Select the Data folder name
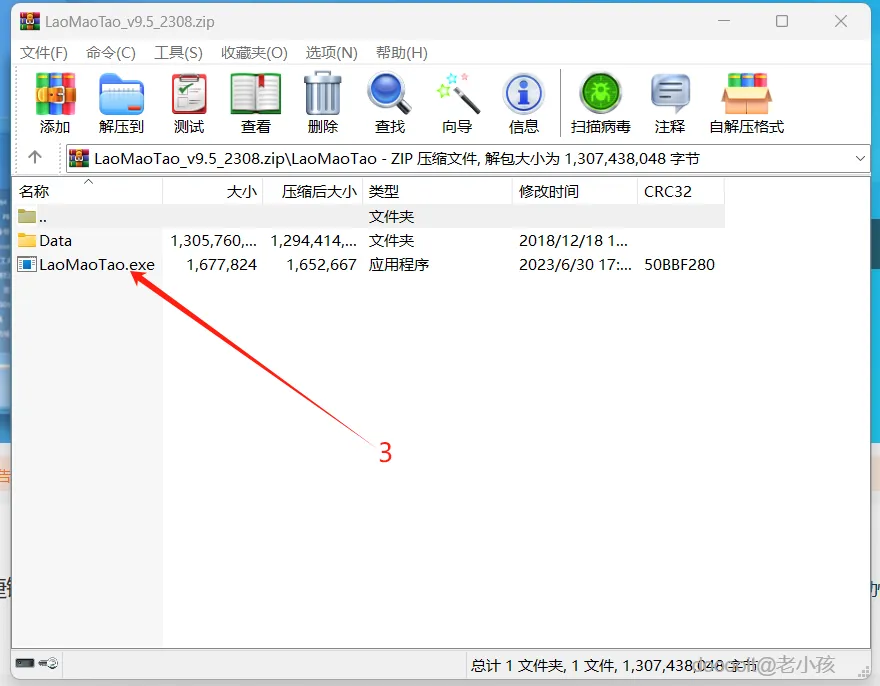 [56, 241]
